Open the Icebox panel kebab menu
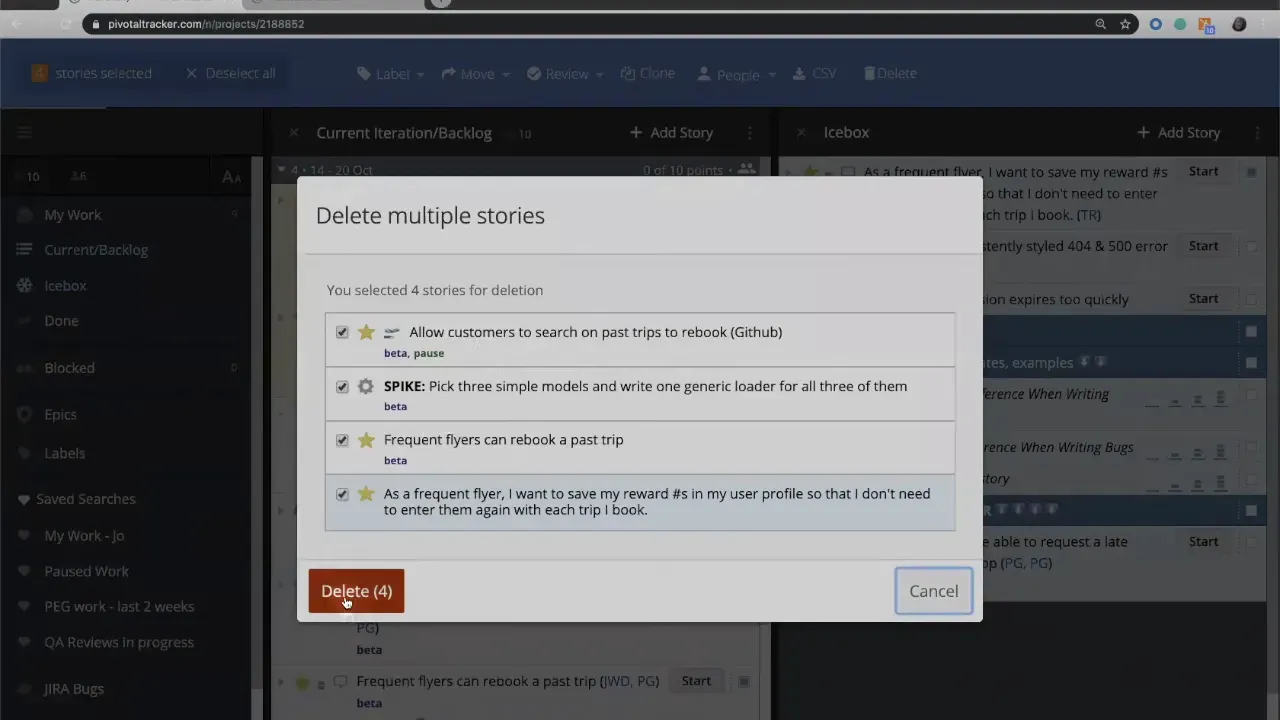 (x=1256, y=132)
